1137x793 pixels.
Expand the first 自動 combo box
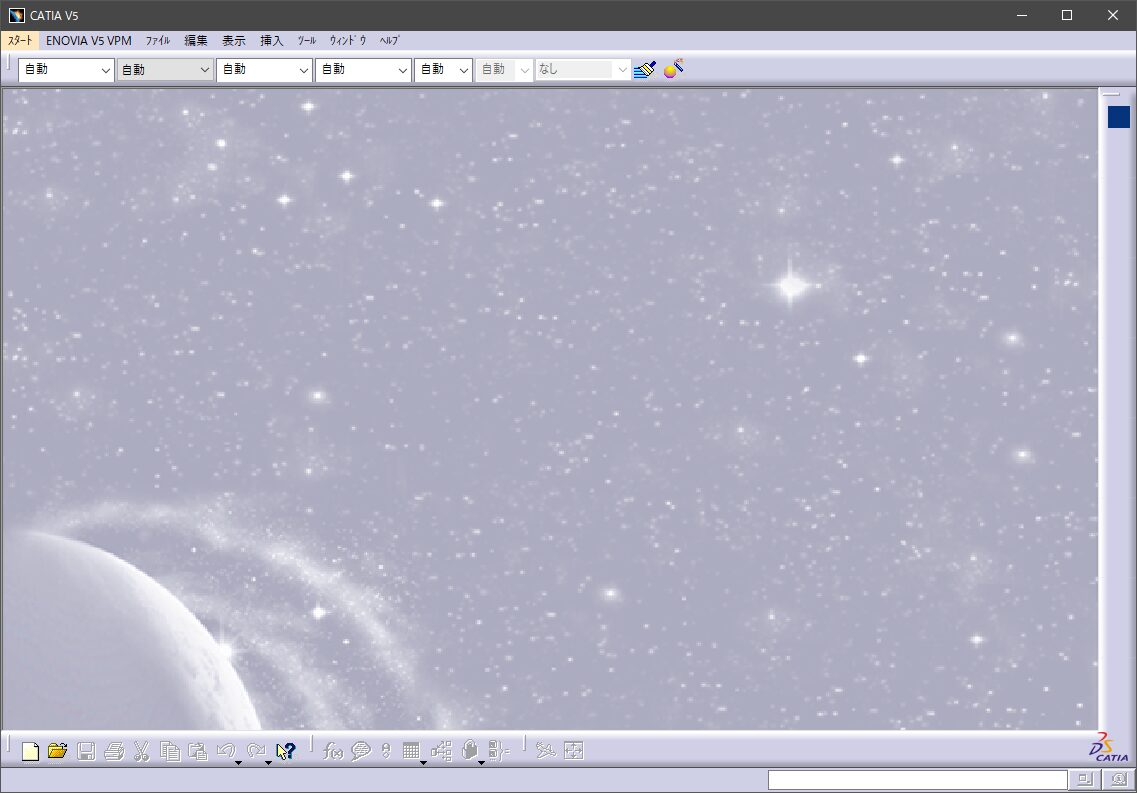click(106, 70)
